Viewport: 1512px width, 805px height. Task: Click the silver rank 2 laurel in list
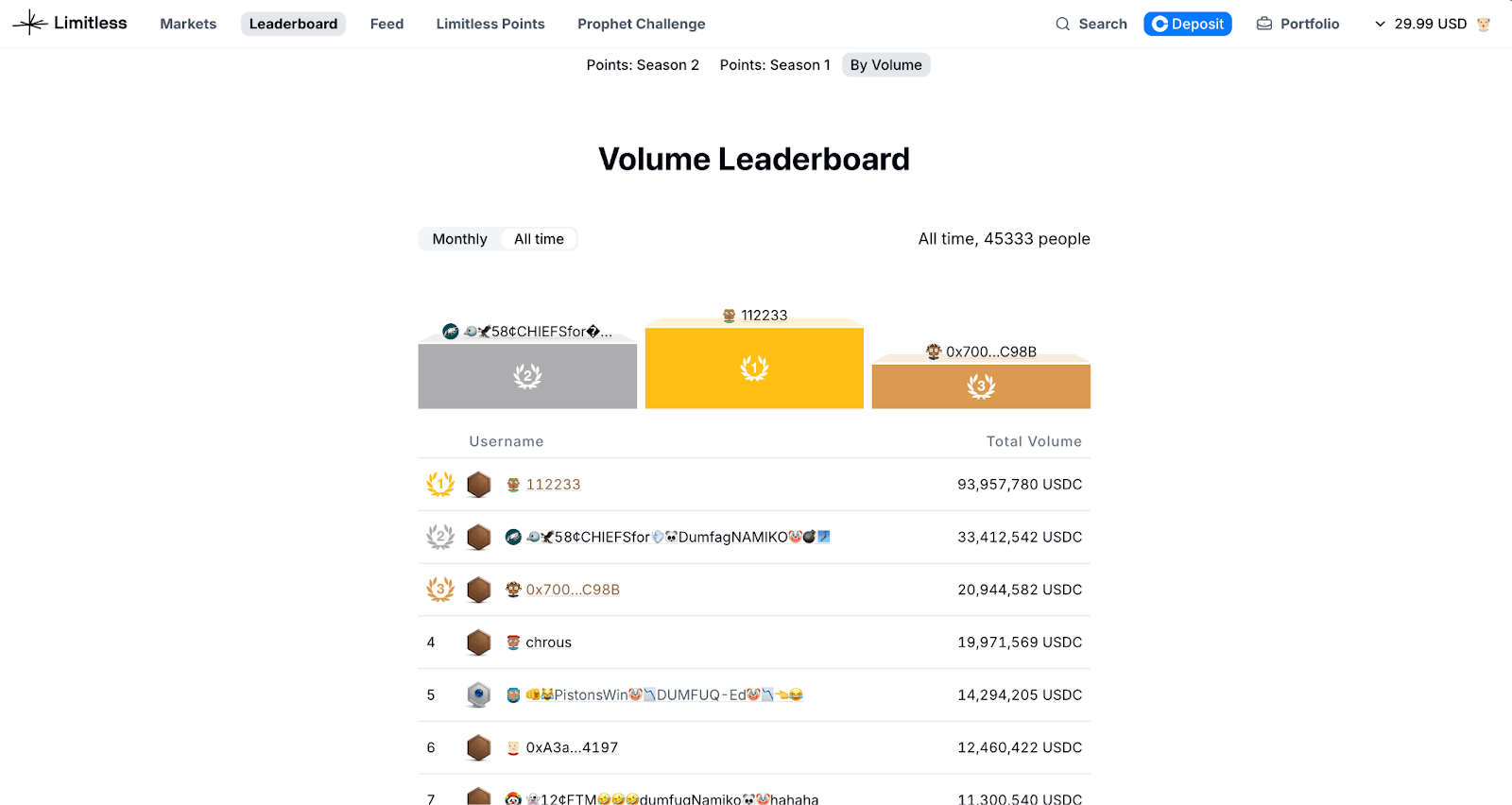(x=440, y=538)
